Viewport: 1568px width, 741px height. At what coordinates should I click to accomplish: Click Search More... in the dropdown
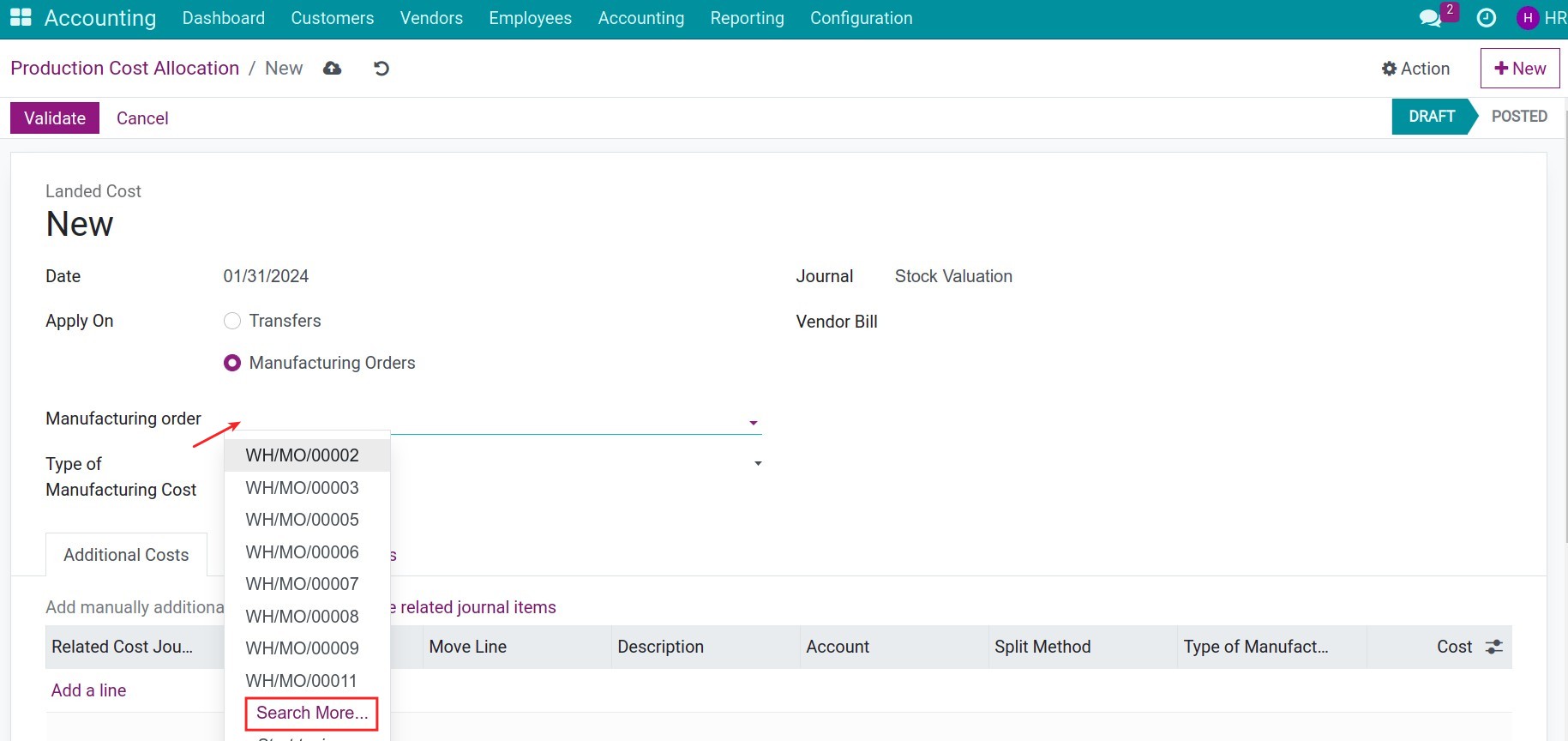click(x=311, y=713)
